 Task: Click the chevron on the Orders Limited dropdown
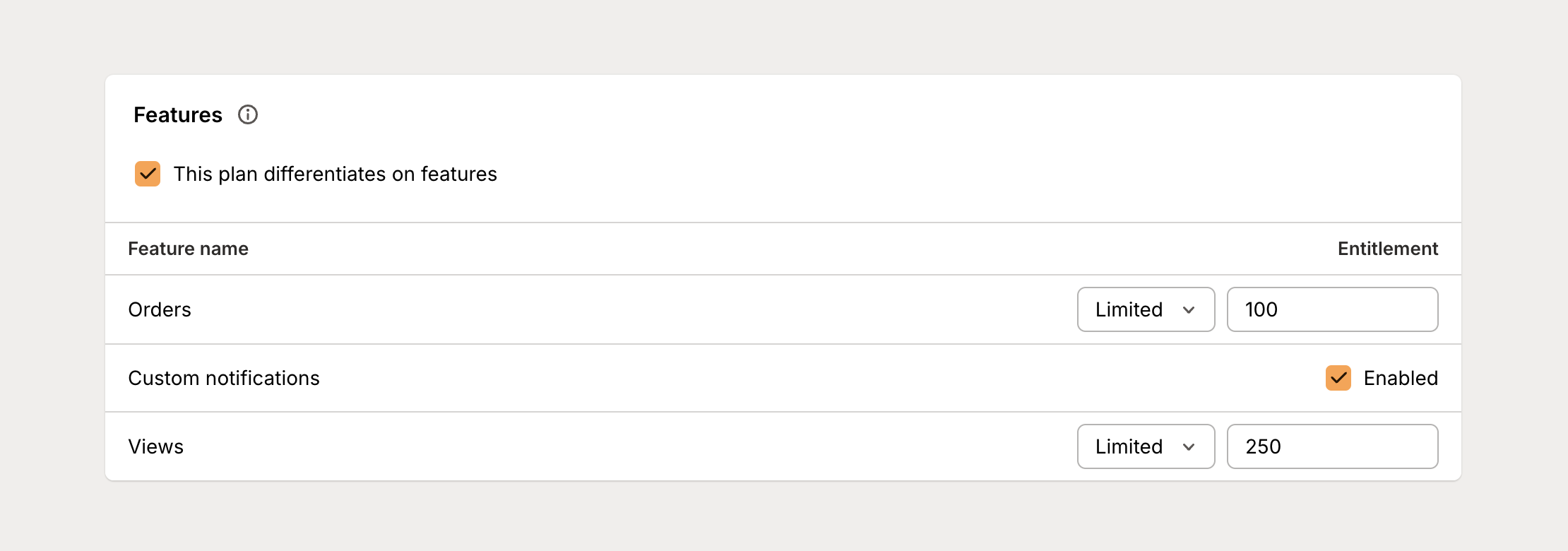[x=1190, y=309]
